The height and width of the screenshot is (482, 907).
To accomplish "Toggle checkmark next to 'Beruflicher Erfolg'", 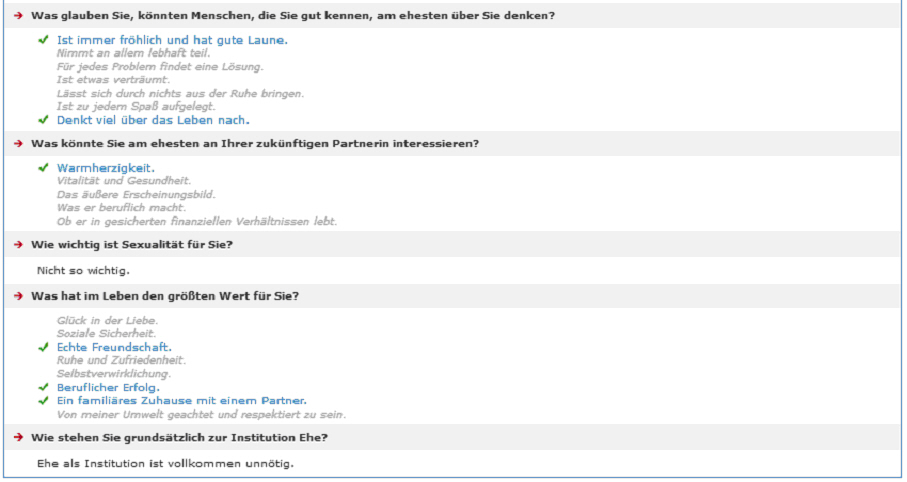I will tap(43, 387).
